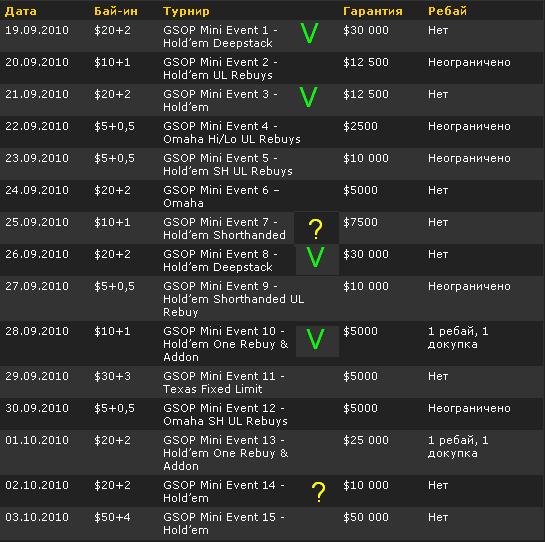
Task: Click the $50 000 guarantee amount
Action: point(366,517)
